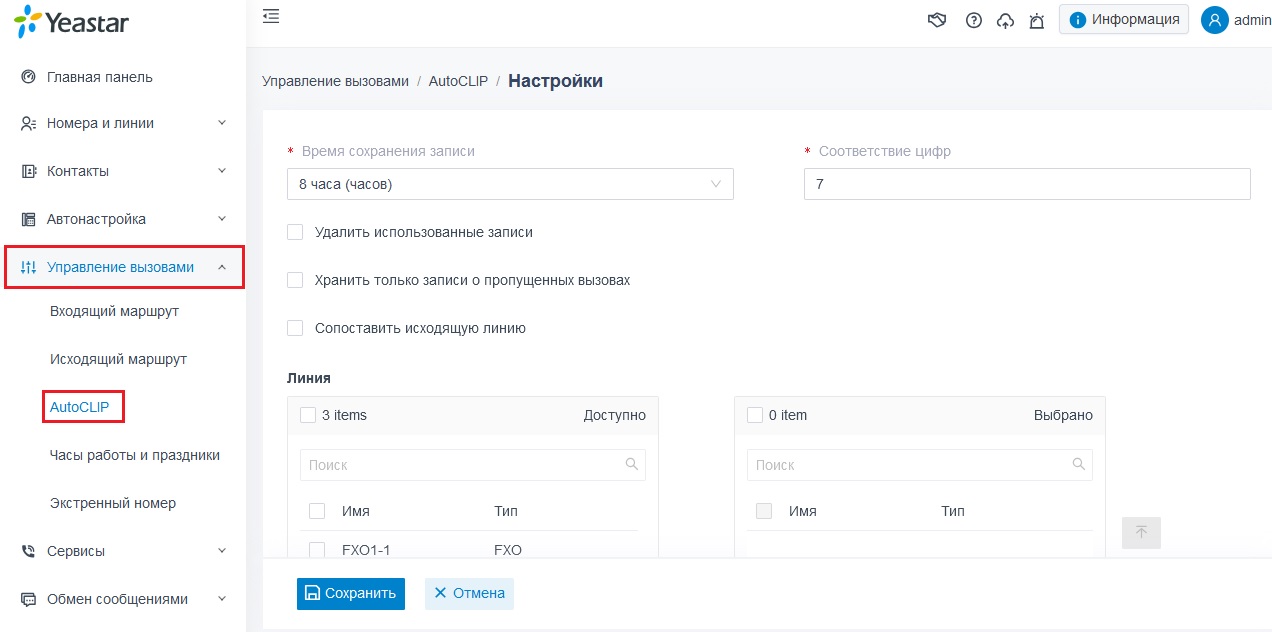Open the alarm bell notifications icon
Screen dimensions: 1272x632
click(1036, 20)
